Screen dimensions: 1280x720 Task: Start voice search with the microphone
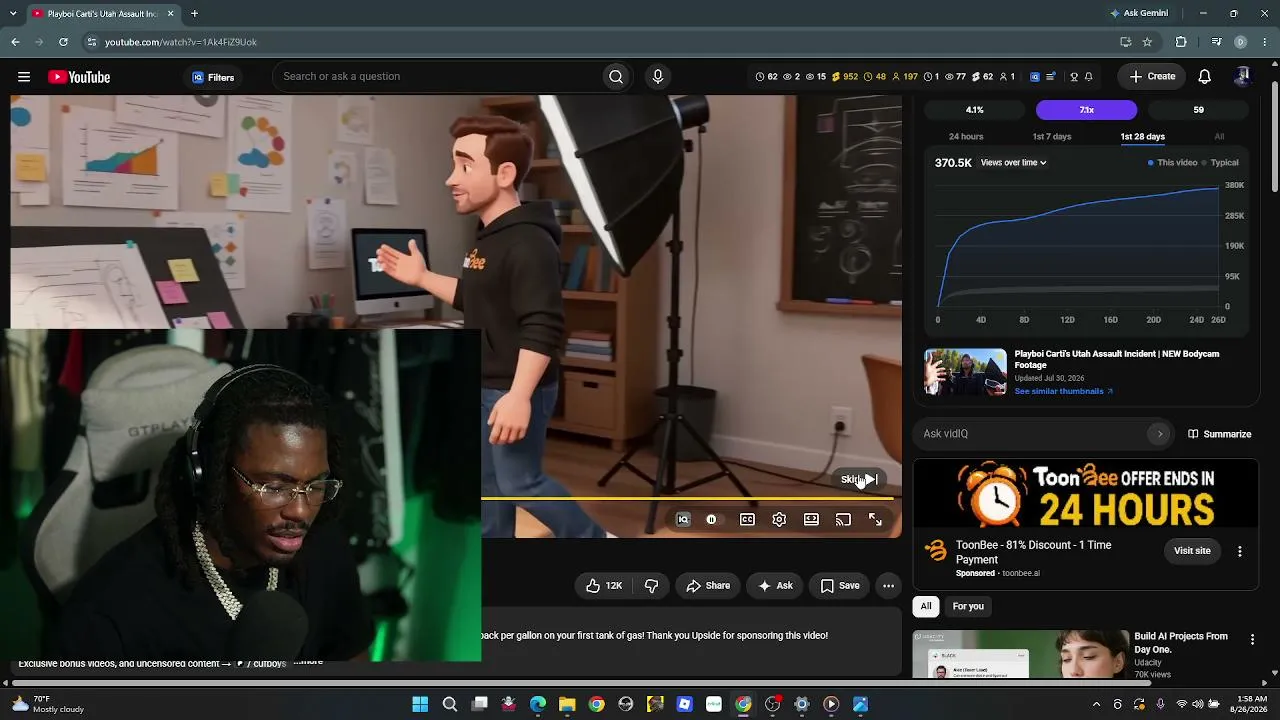pyautogui.click(x=657, y=77)
